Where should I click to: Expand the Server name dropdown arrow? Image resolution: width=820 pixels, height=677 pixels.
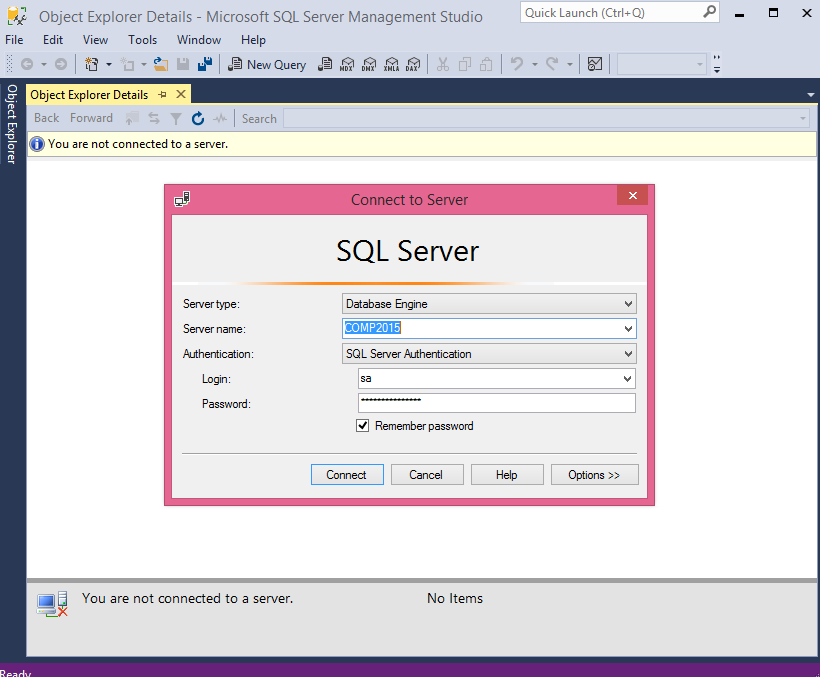click(x=628, y=329)
